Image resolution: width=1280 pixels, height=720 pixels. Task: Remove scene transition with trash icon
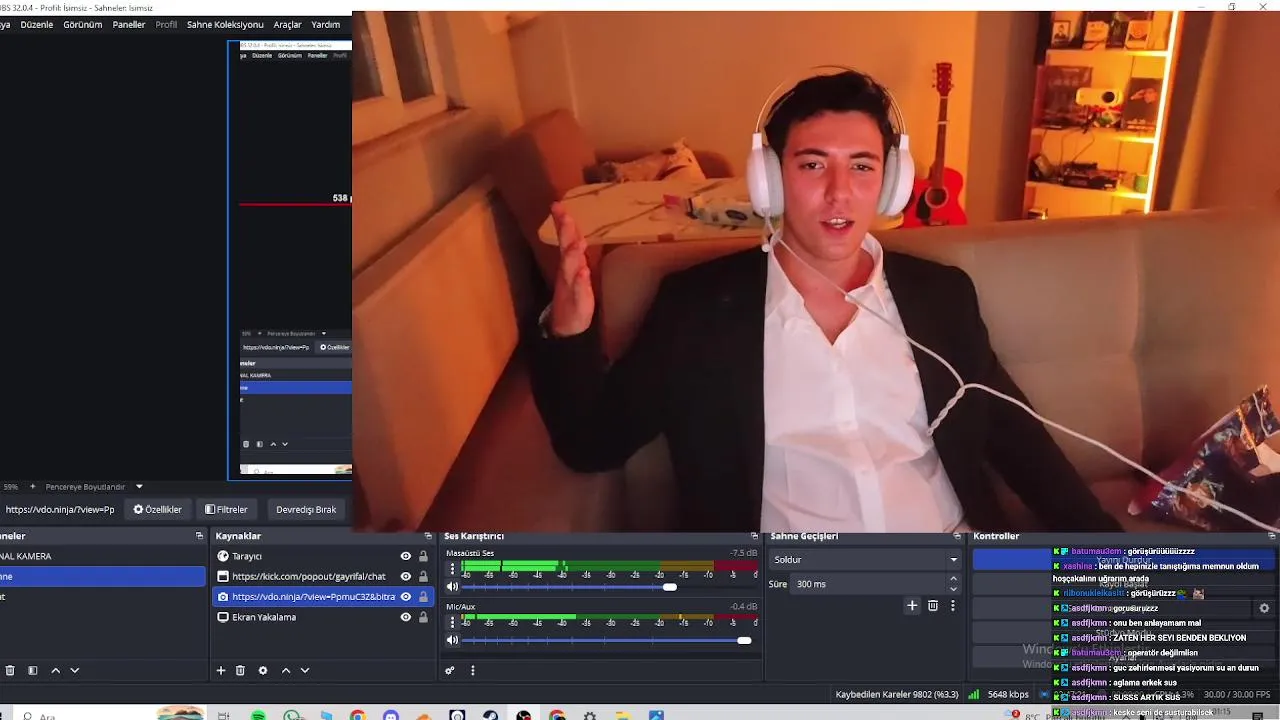[x=933, y=605]
